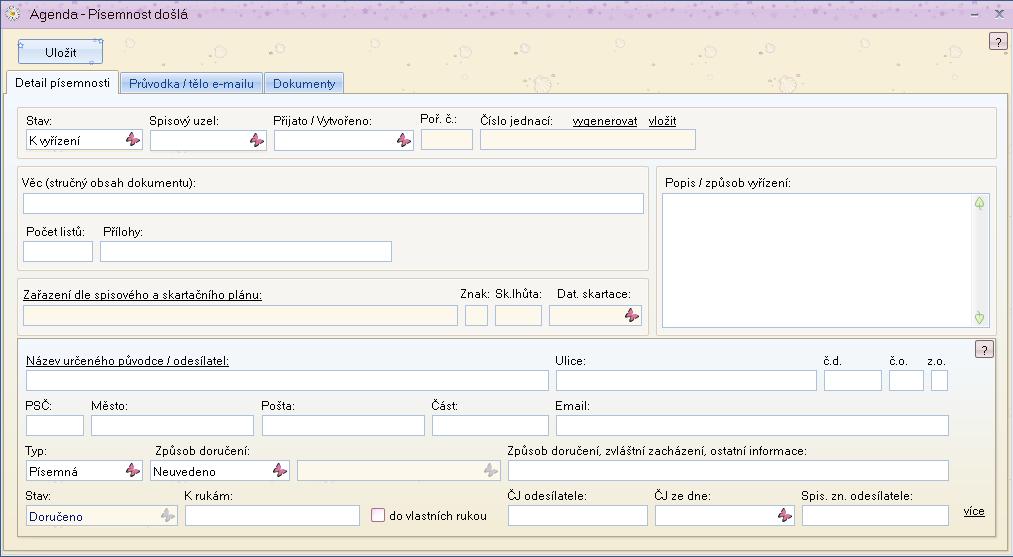Viewport: 1013px width, 557px height.
Task: Click scroll up arrow in Popis box
Action: [x=979, y=203]
